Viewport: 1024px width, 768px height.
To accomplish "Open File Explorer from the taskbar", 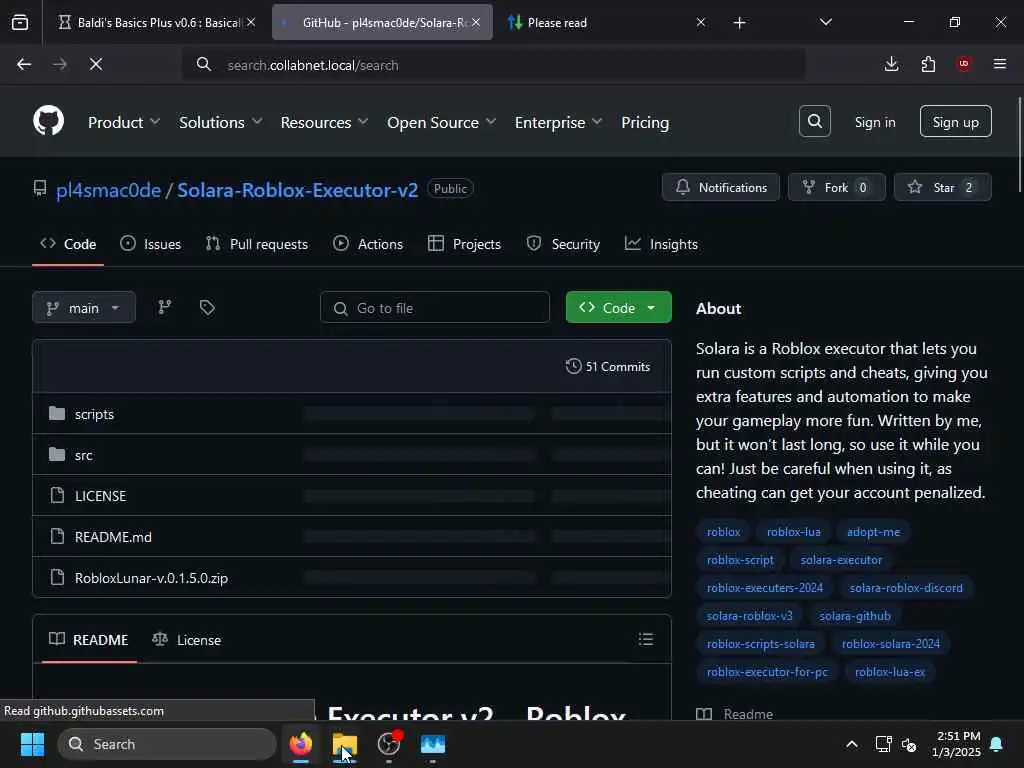I will [345, 744].
